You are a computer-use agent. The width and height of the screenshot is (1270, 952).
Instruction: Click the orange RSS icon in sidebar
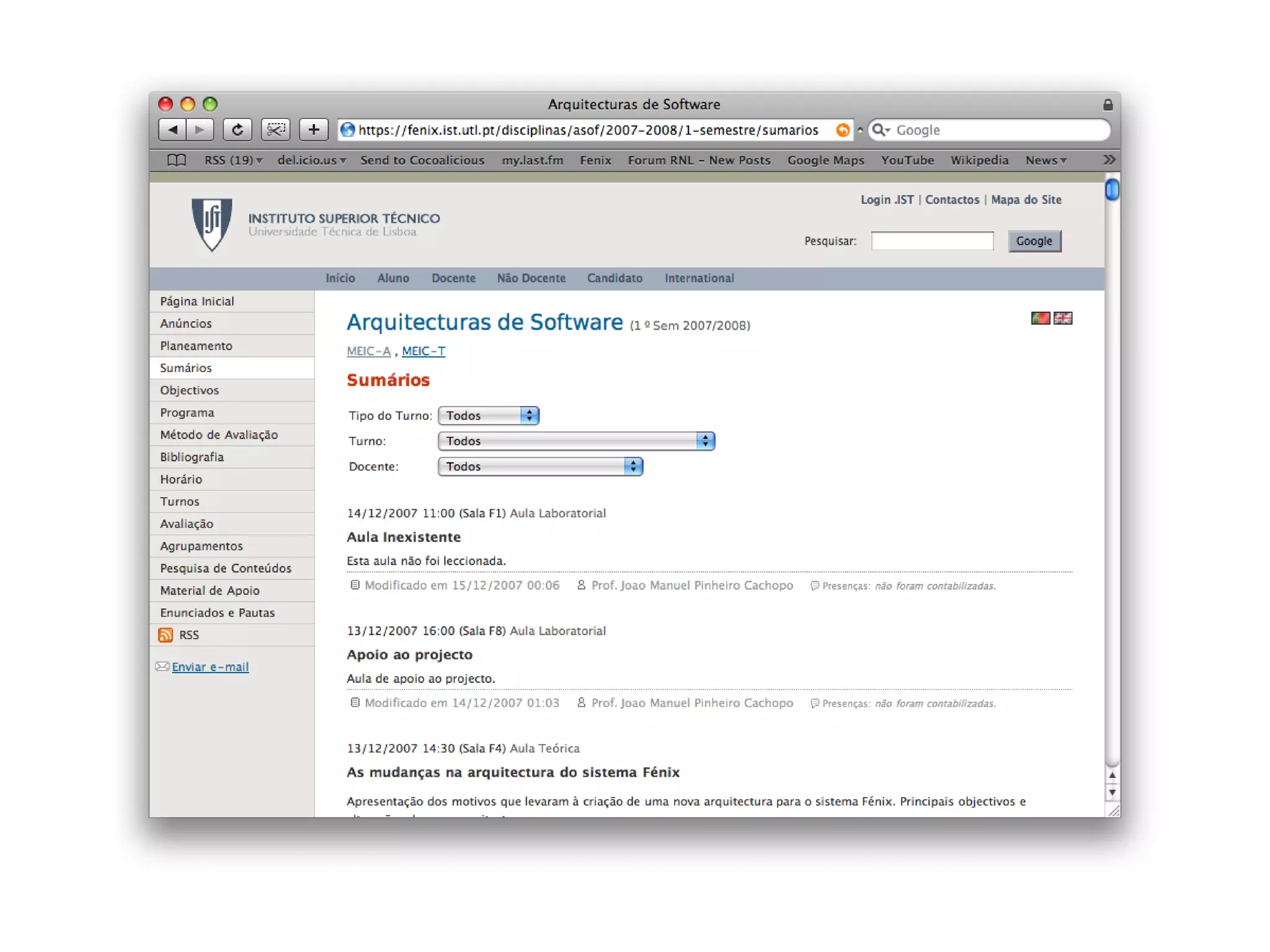166,635
